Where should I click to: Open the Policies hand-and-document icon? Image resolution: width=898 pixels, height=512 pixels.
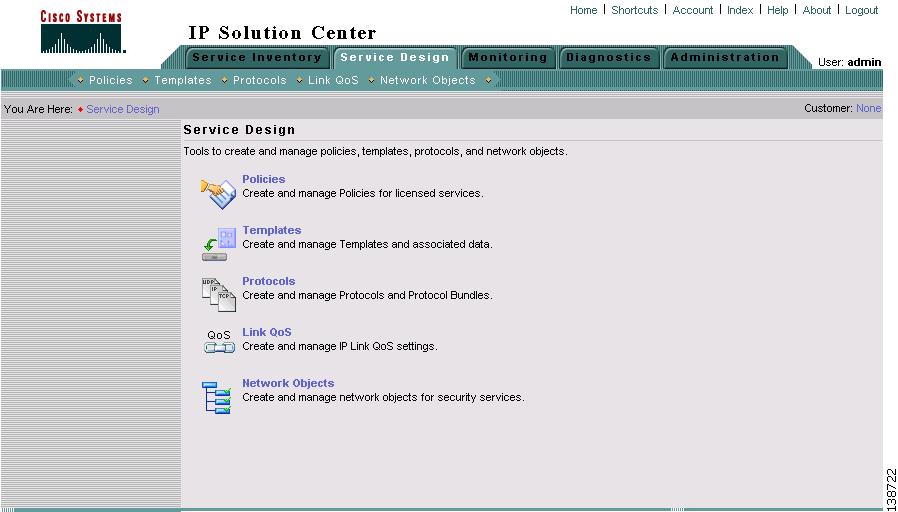(x=218, y=194)
